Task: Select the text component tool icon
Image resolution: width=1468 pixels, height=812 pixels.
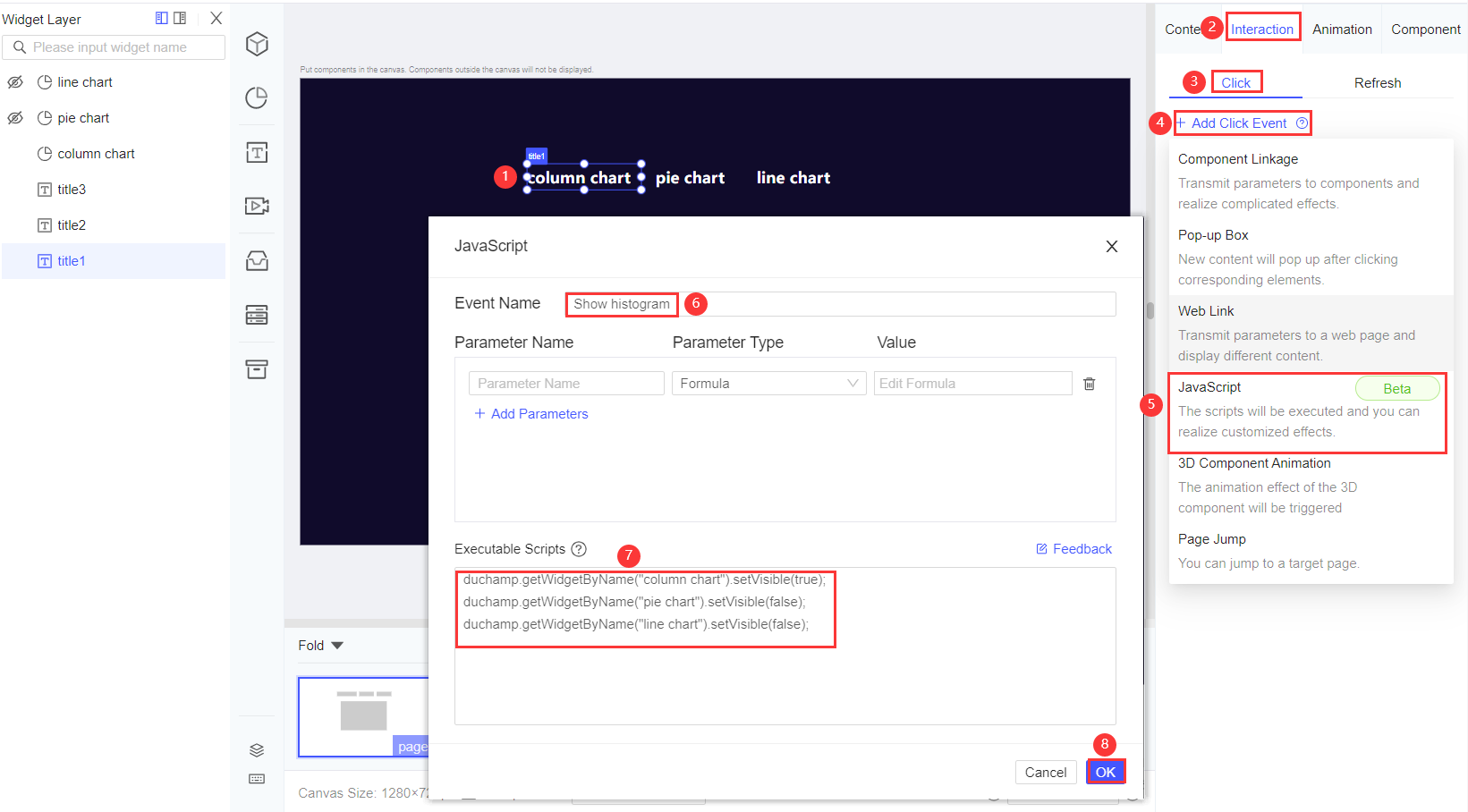Action: click(x=257, y=152)
